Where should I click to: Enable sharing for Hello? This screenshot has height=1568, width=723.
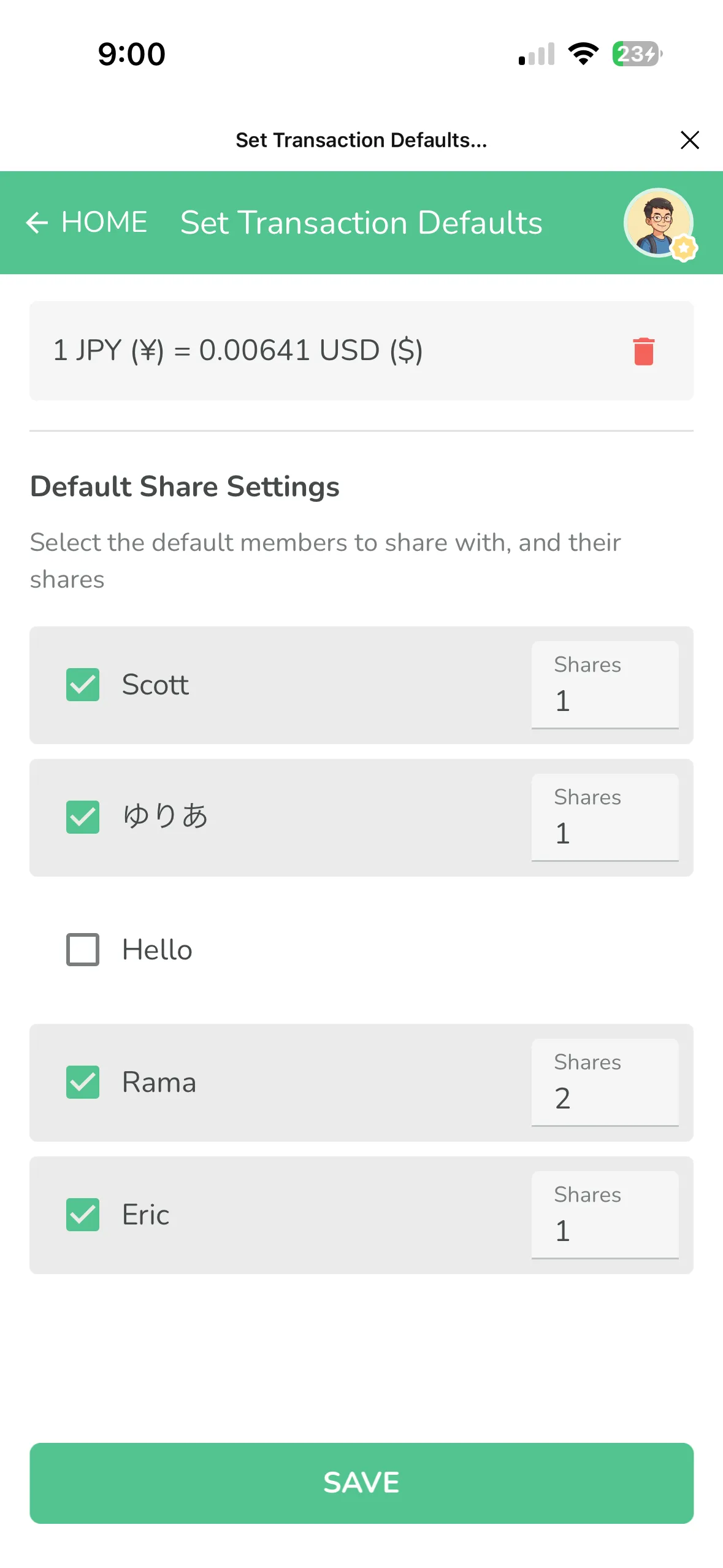83,950
